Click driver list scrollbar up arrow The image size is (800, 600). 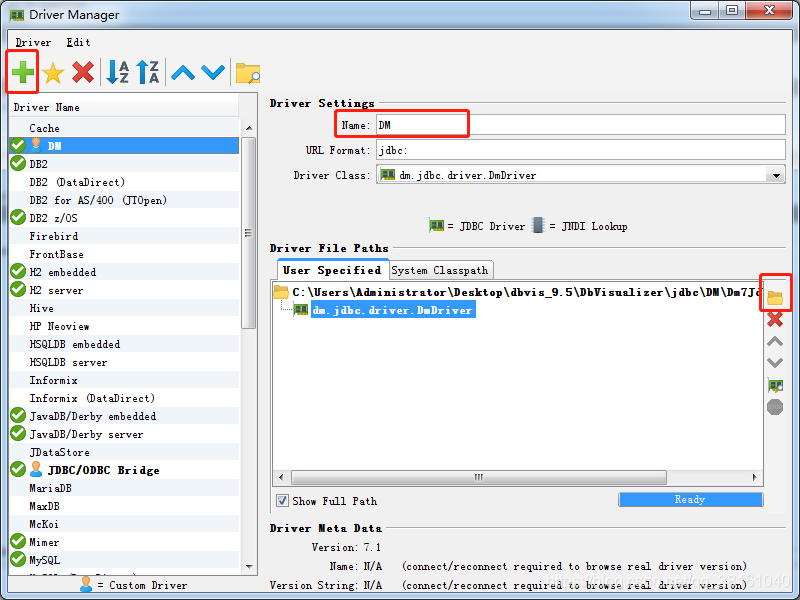(249, 128)
